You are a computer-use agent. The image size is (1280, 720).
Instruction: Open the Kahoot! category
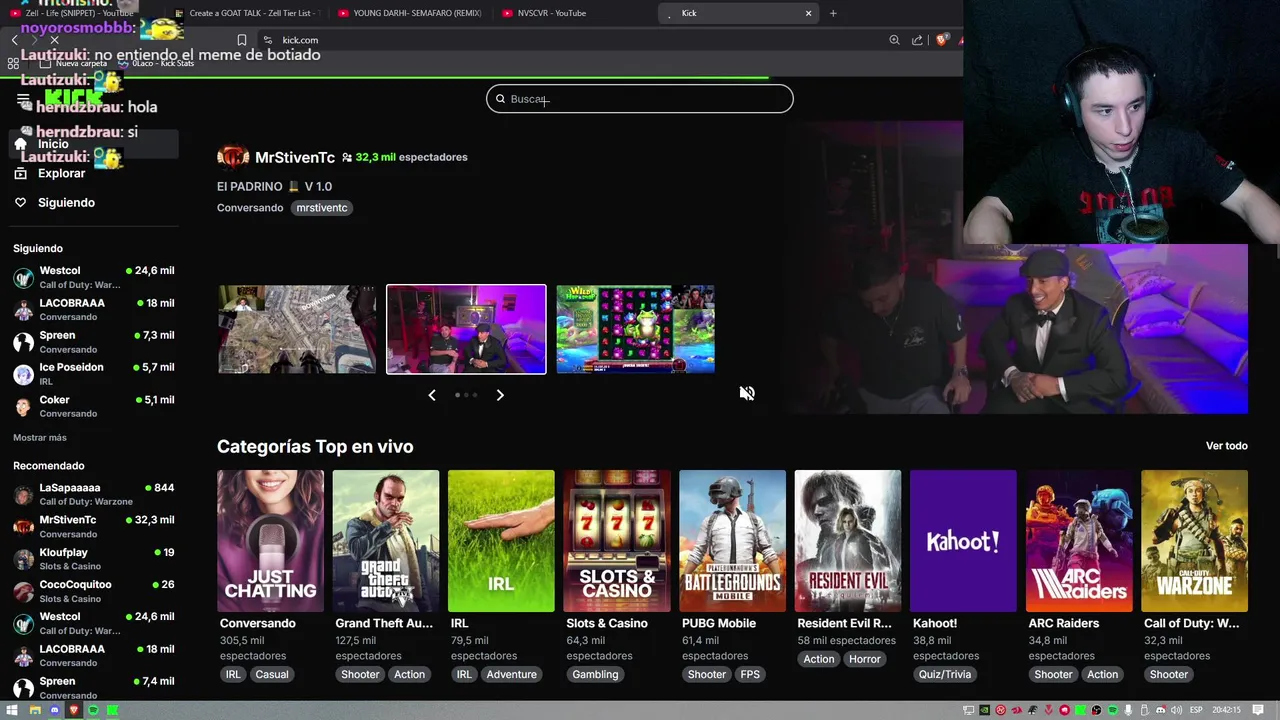click(963, 541)
